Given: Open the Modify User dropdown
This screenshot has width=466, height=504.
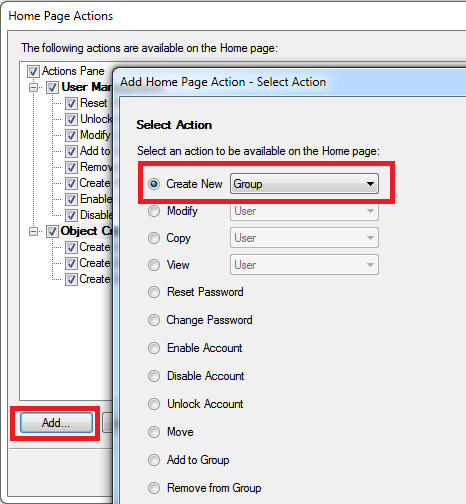Looking at the screenshot, I should [304, 211].
